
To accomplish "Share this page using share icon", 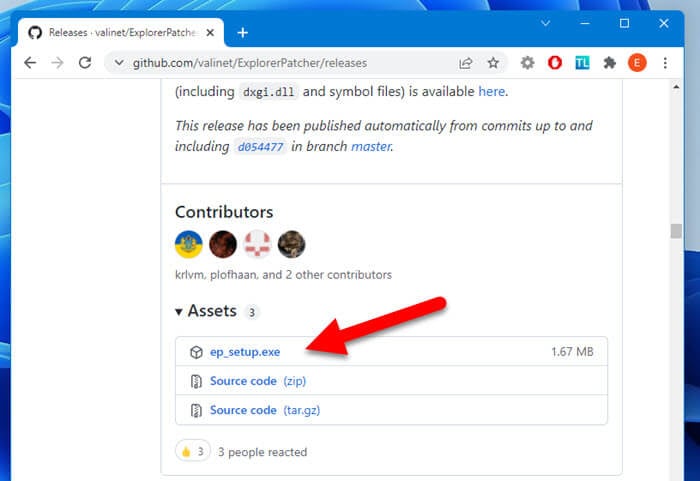I will pyautogui.click(x=465, y=63).
